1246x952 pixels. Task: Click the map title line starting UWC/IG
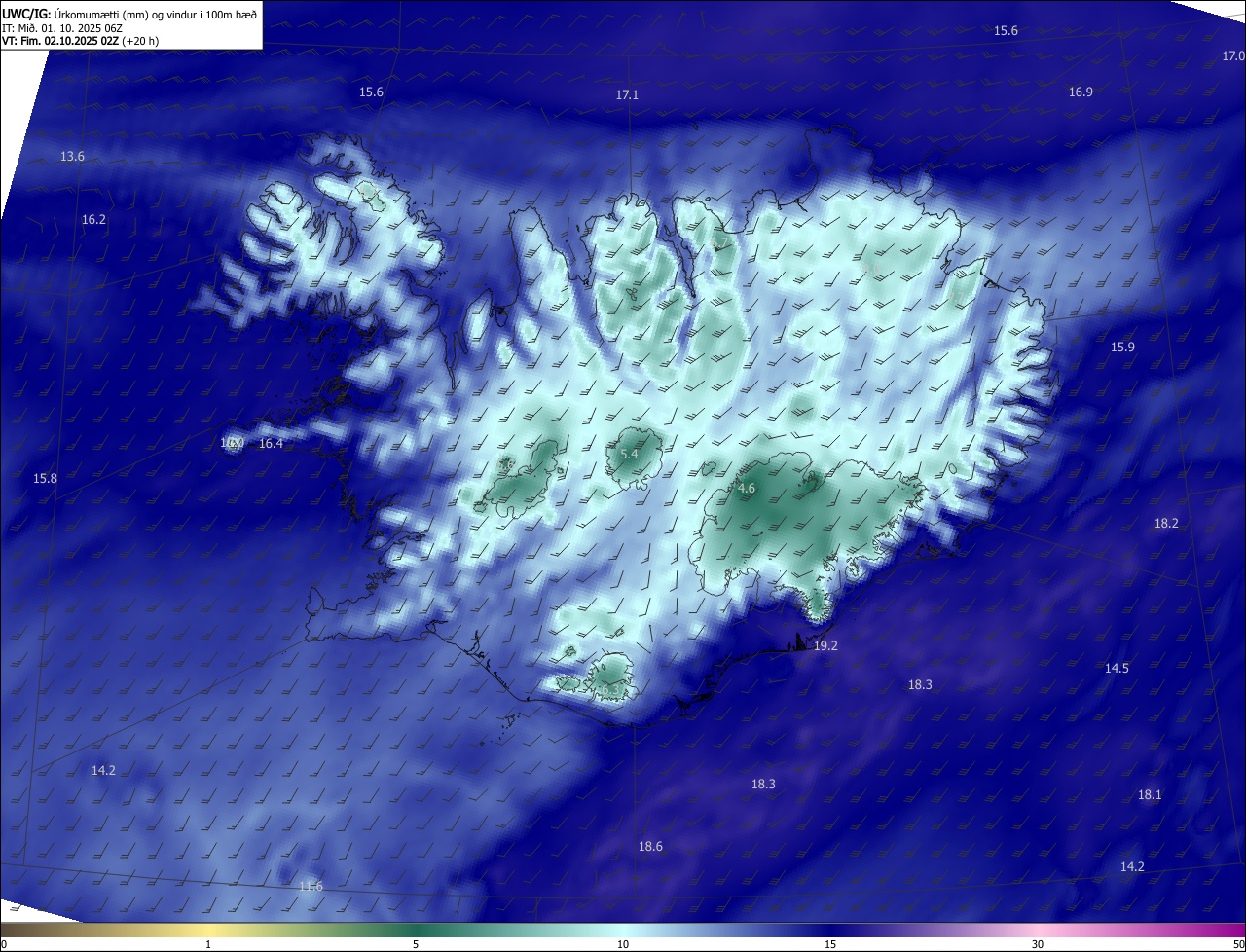point(129,14)
